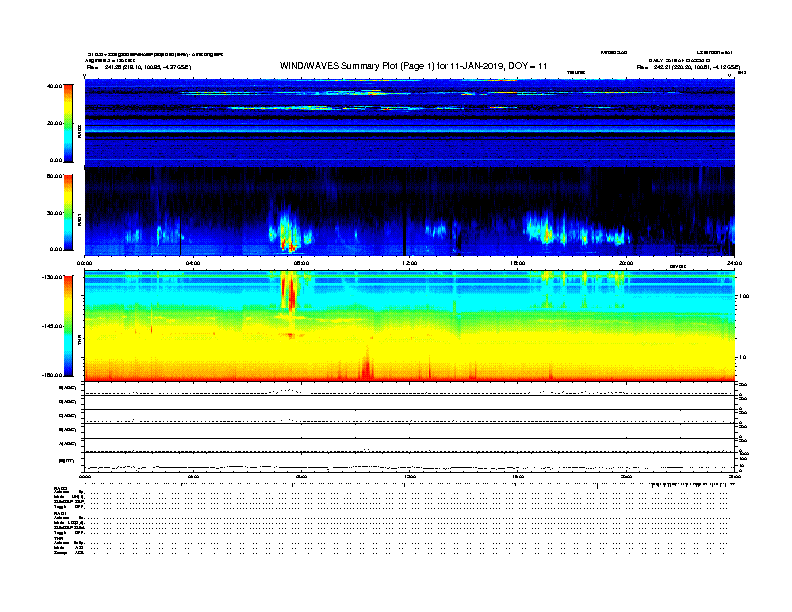This screenshot has width=792, height=612.
Task: Click the -130.00 label on TNR scale
Action: click(x=53, y=277)
